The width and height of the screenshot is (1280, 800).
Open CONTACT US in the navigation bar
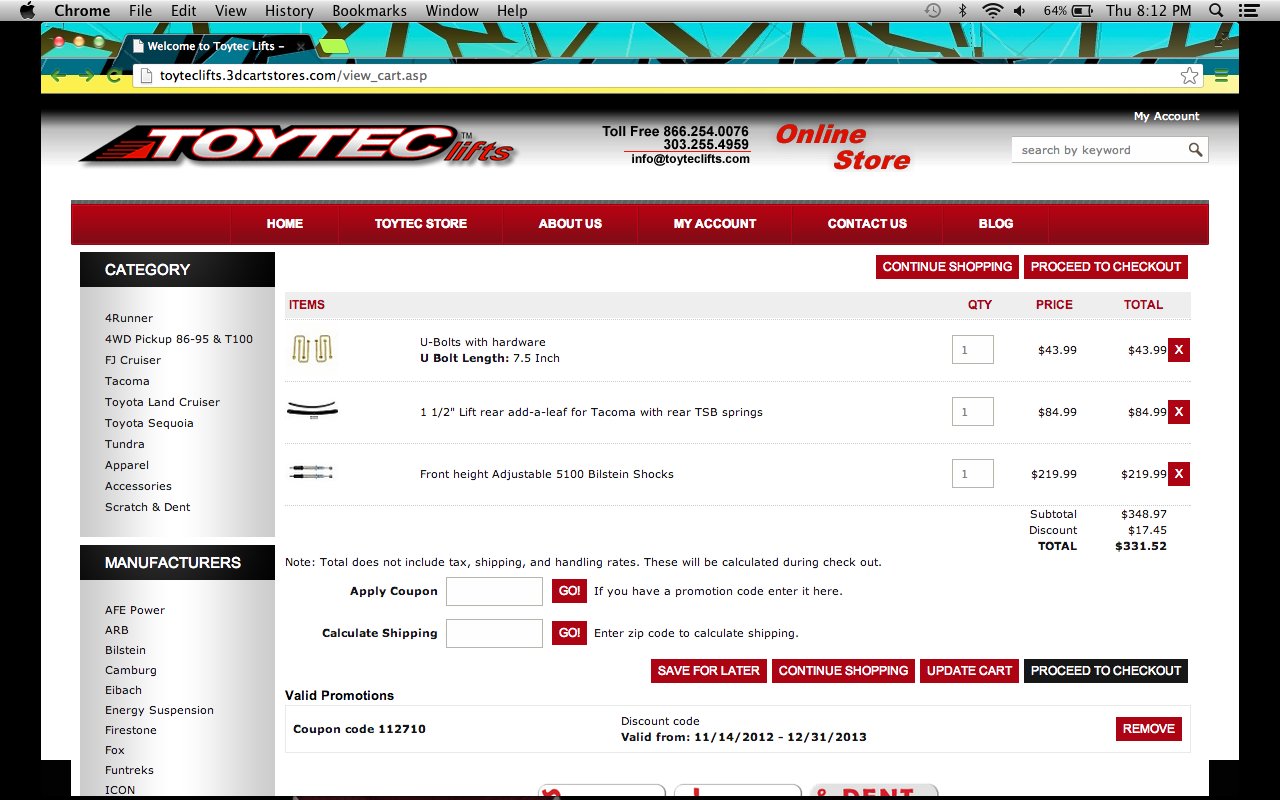(867, 224)
